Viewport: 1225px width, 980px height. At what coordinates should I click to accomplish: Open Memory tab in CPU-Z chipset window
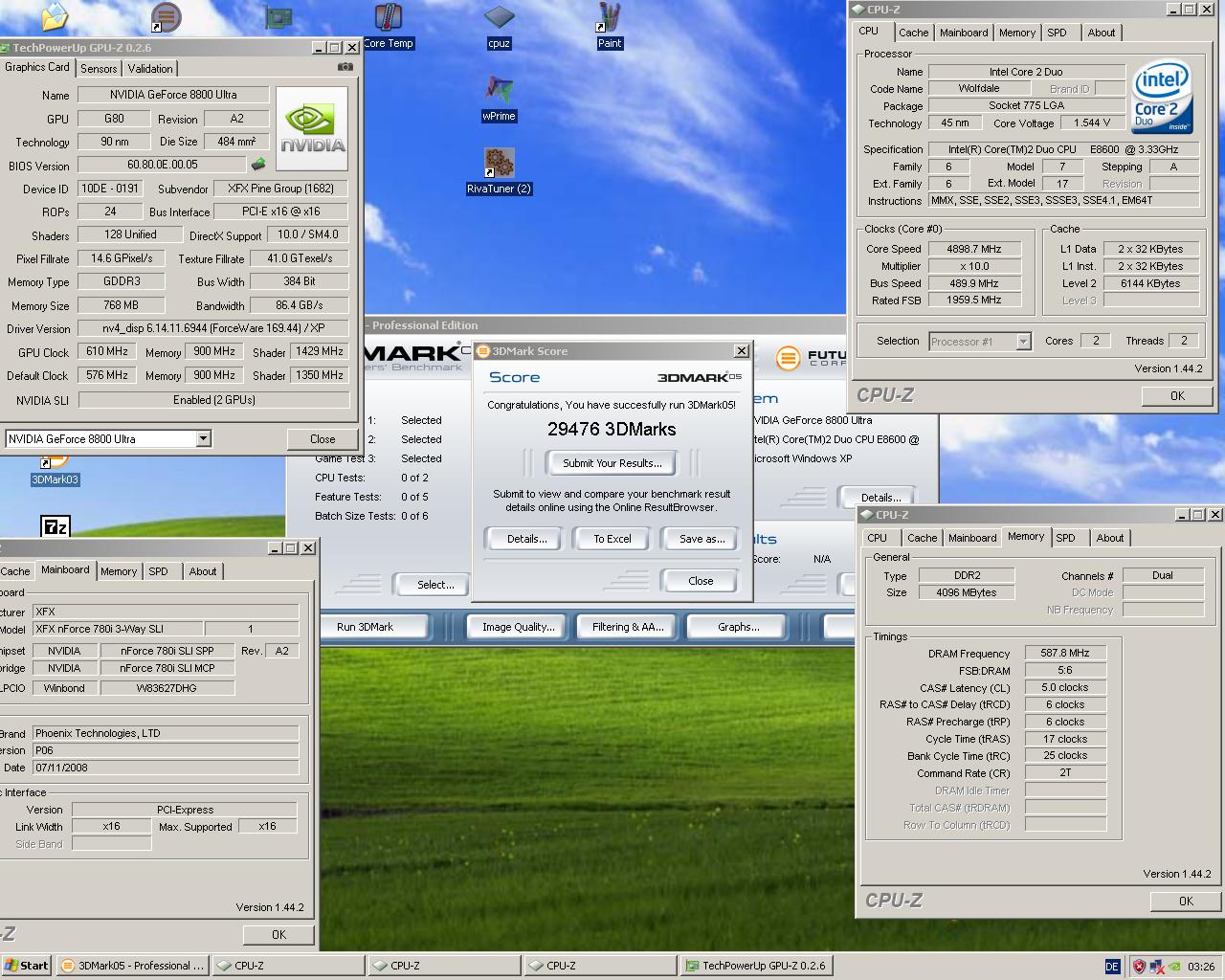[x=119, y=571]
